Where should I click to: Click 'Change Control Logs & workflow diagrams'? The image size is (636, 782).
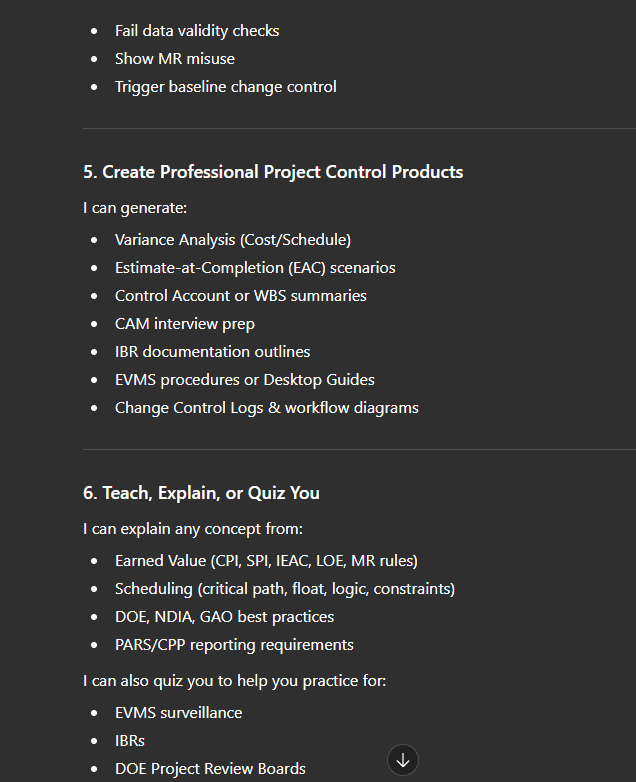click(266, 408)
